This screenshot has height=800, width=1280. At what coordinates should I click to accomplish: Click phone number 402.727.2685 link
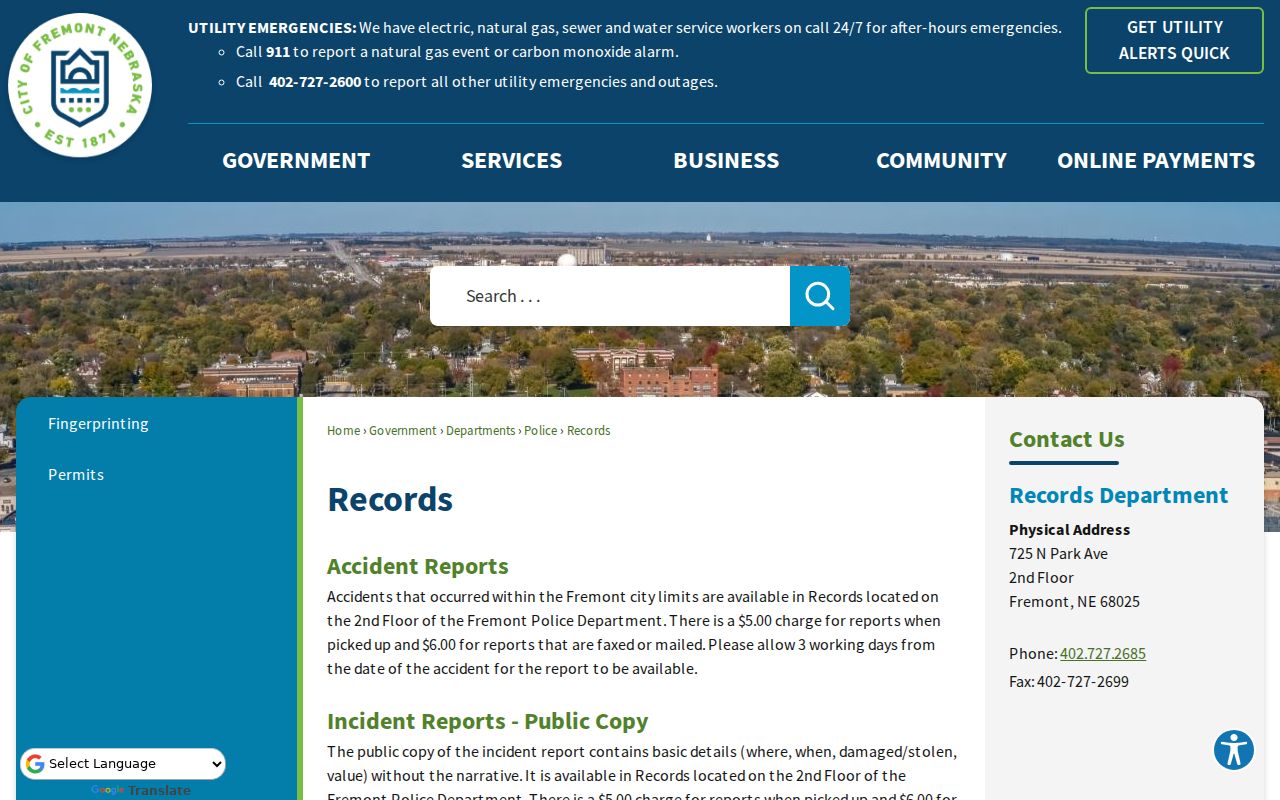(1103, 654)
